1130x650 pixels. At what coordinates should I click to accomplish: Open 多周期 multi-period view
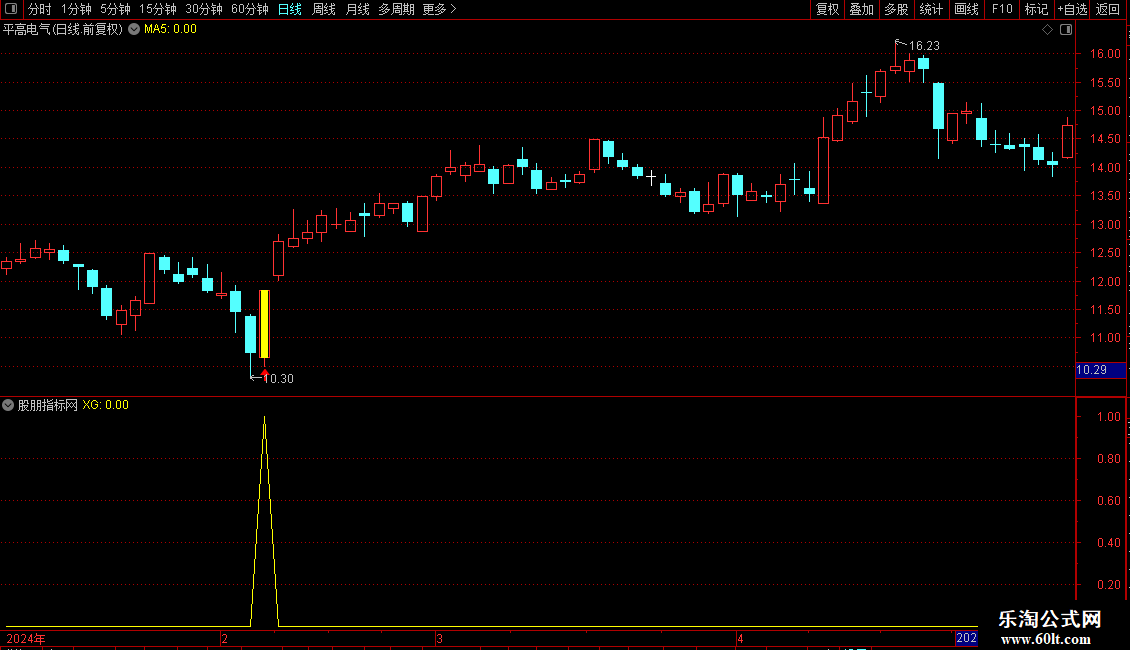pos(396,9)
